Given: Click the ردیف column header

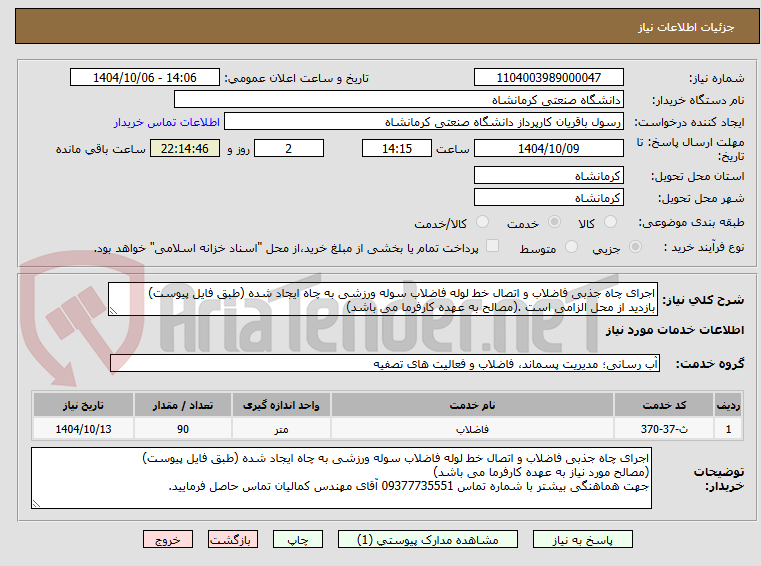Looking at the screenshot, I should [728, 405].
